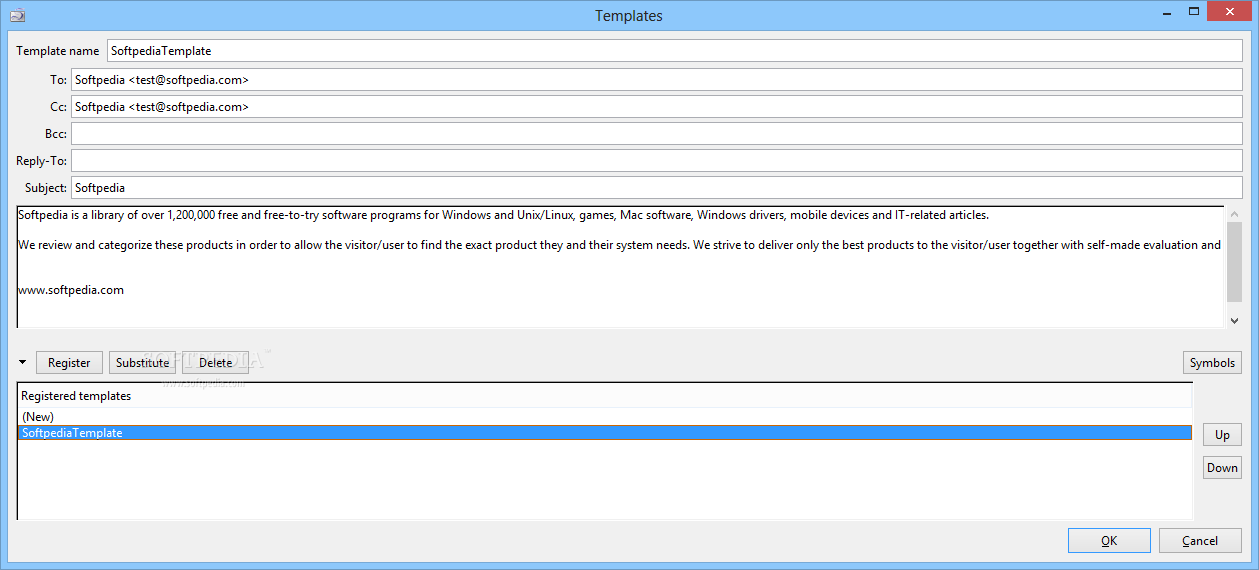Click the Subject field containing Softpedia
This screenshot has width=1259, height=570.
pyautogui.click(x=656, y=187)
